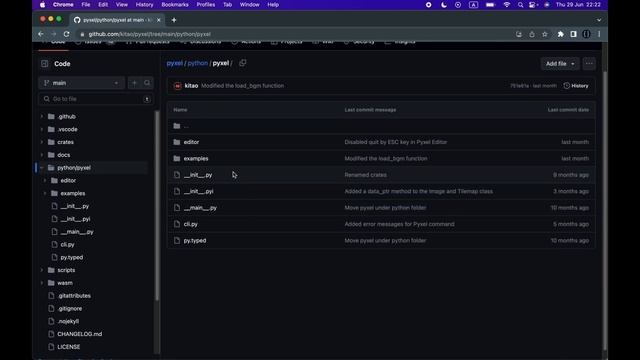The image size is (640, 360).
Task: Click the .github folder icon in sidebar
Action: [51, 117]
